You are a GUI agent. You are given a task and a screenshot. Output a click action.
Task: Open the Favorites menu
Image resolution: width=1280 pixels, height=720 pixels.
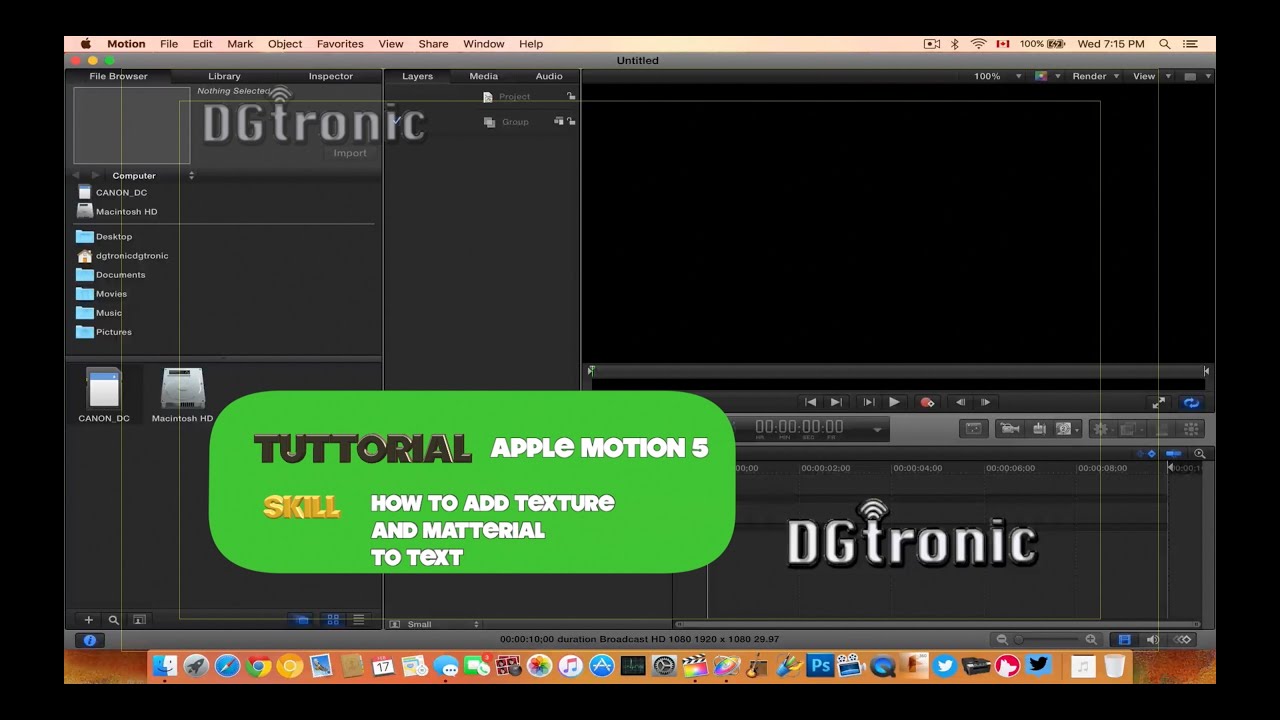click(340, 44)
